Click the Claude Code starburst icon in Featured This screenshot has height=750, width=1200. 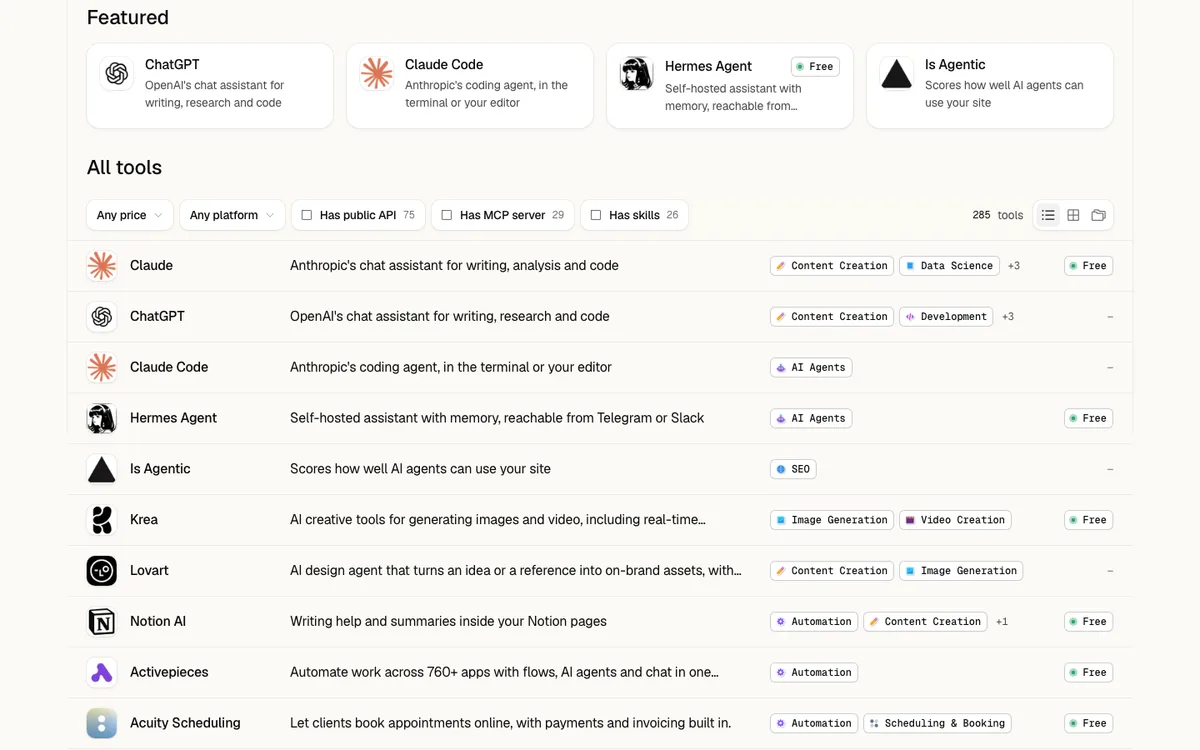377,74
